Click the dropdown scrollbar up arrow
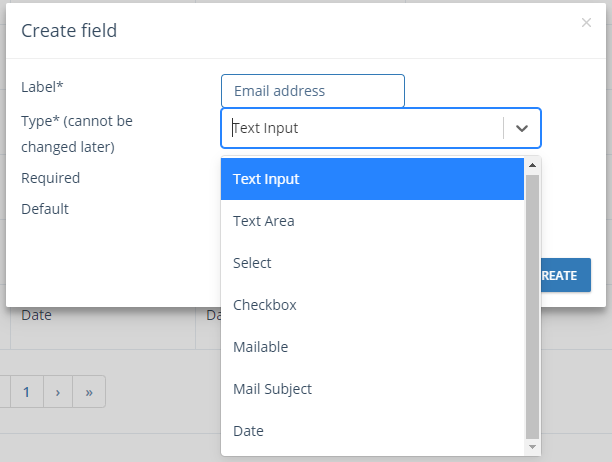Viewport: 612px width, 462px height. coord(532,165)
